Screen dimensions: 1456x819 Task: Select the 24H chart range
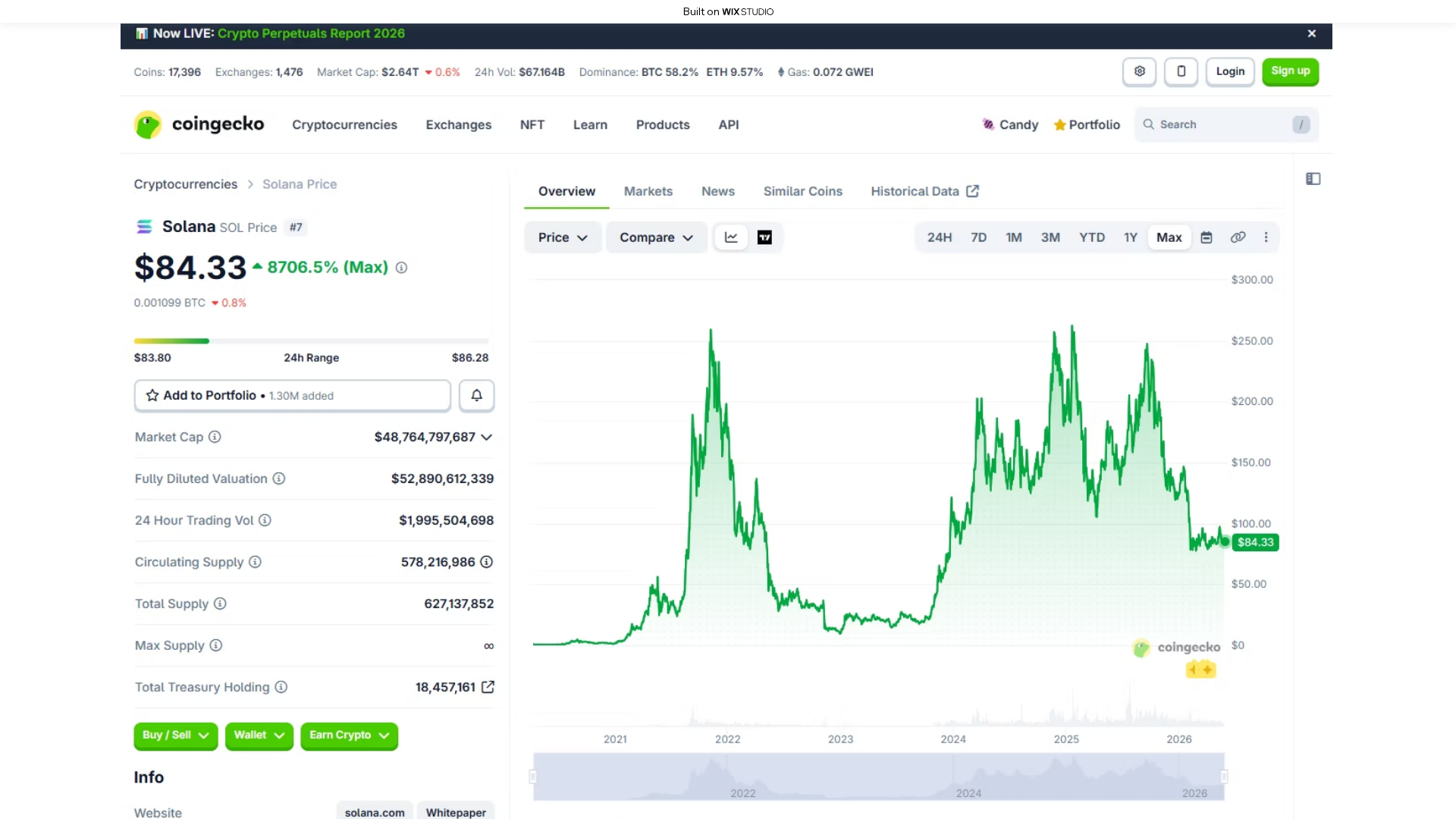pyautogui.click(x=940, y=237)
